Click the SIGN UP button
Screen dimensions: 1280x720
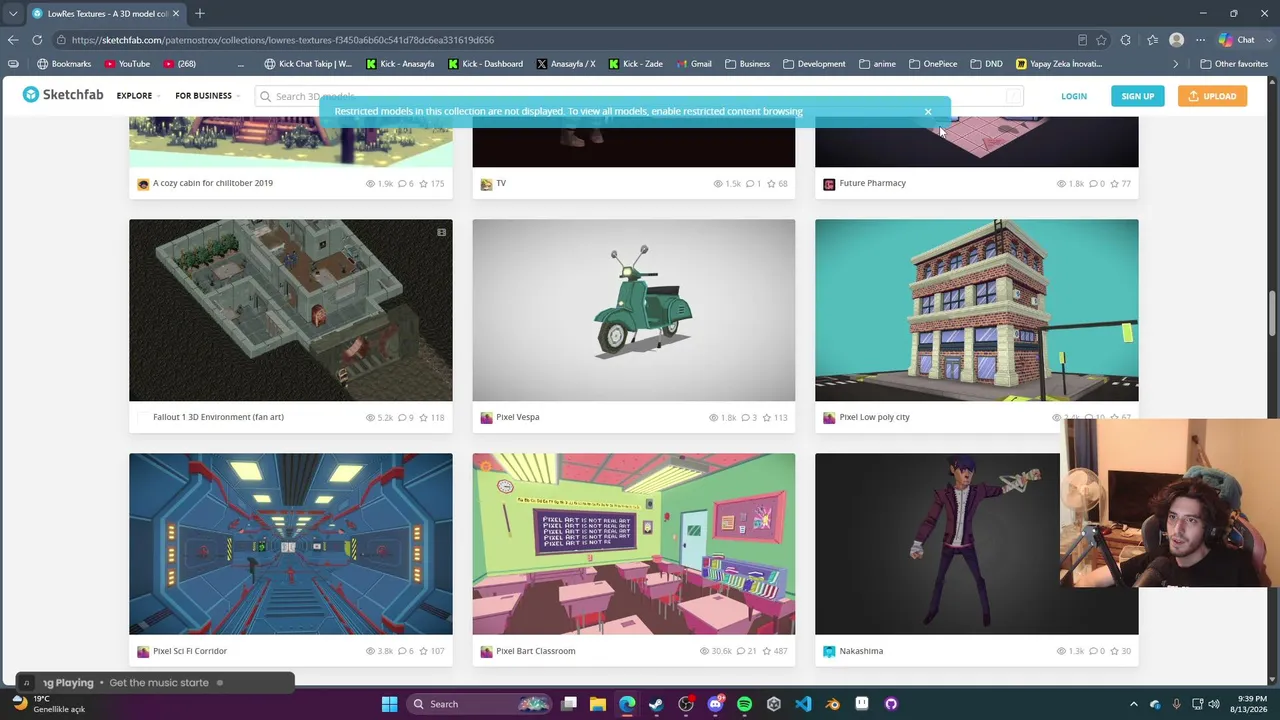[1137, 96]
